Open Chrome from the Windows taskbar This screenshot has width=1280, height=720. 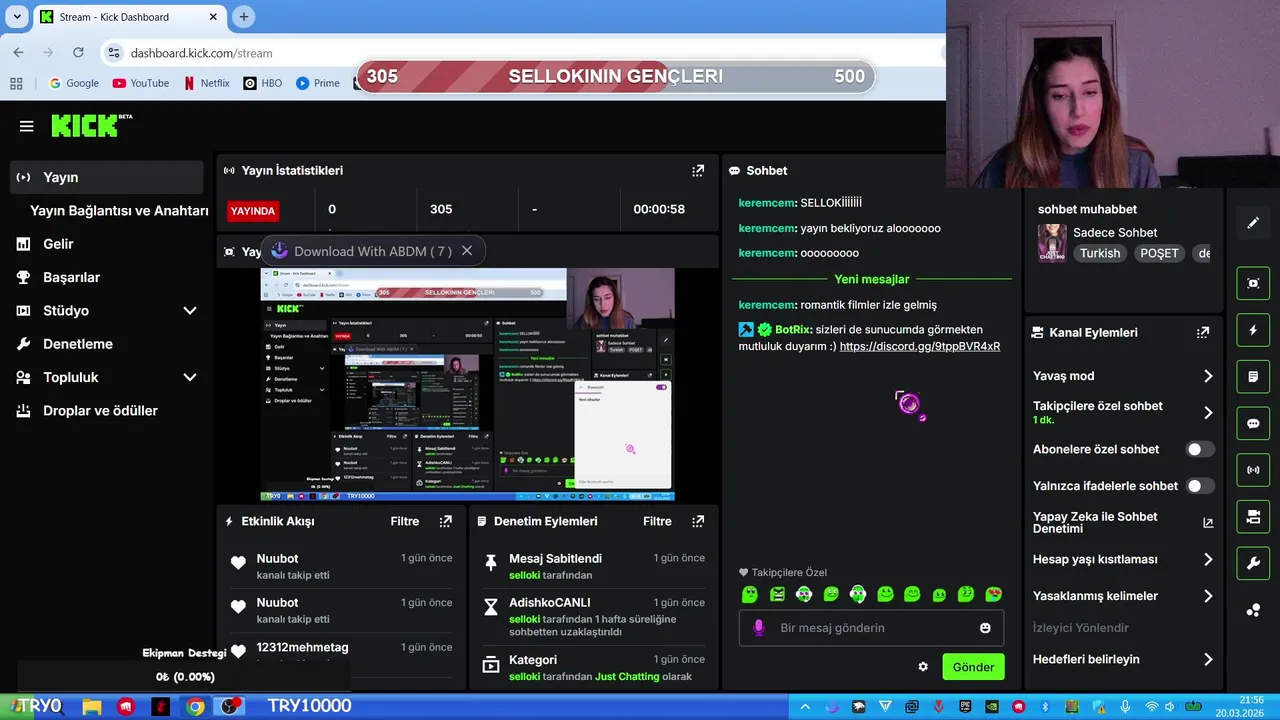(x=195, y=706)
